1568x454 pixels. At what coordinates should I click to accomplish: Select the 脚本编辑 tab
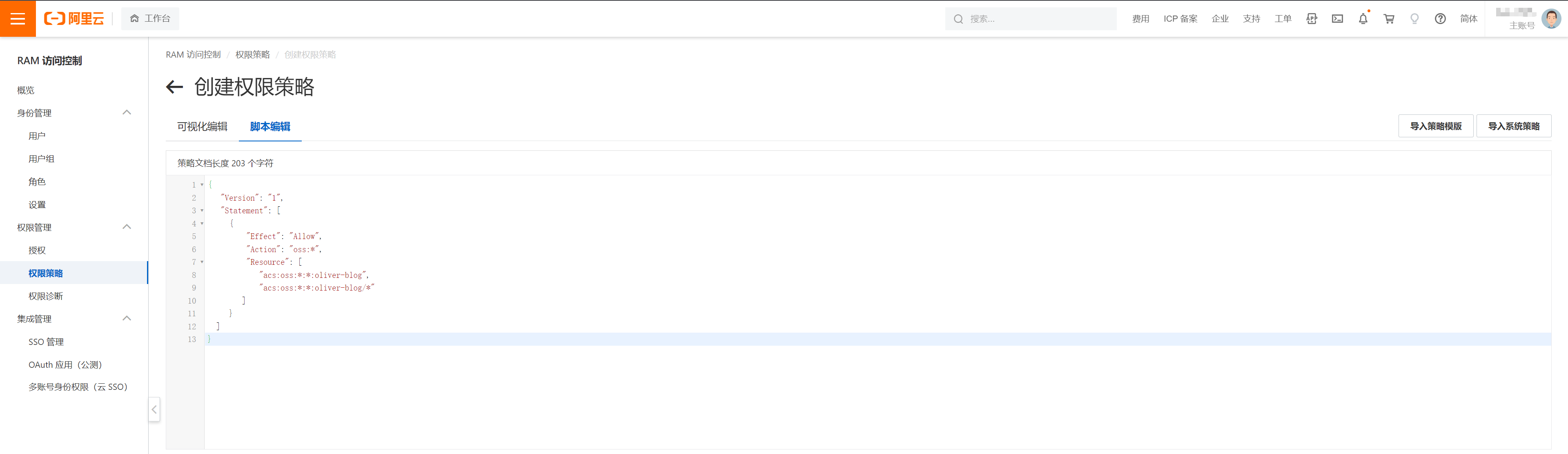click(x=269, y=127)
